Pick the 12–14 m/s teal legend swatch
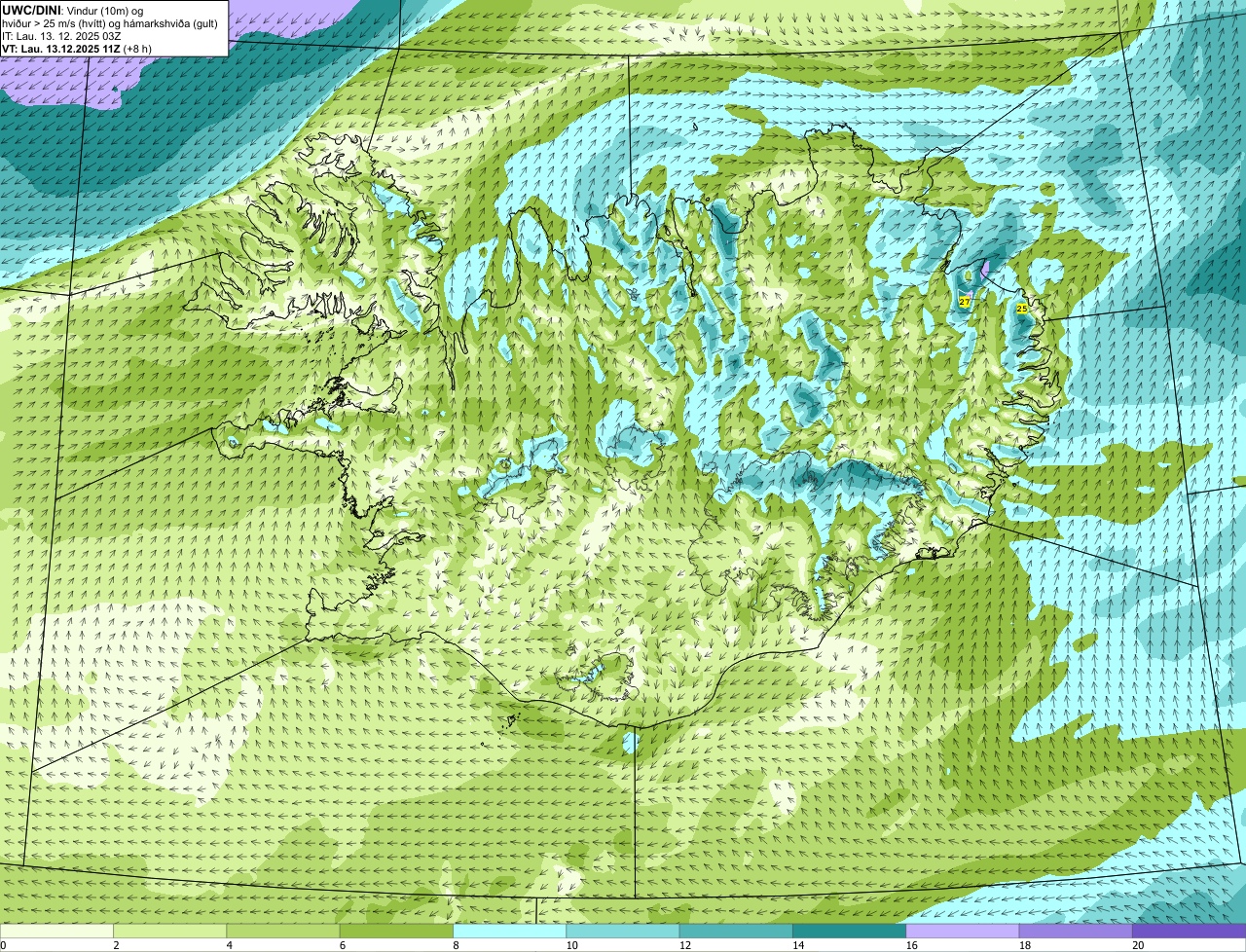Screen dimensions: 1246x952 point(736,931)
